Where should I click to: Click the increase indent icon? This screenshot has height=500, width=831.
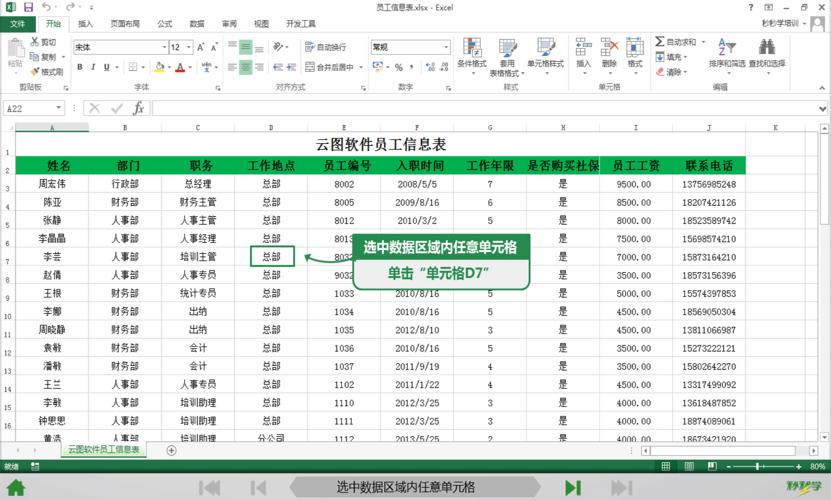[291, 67]
